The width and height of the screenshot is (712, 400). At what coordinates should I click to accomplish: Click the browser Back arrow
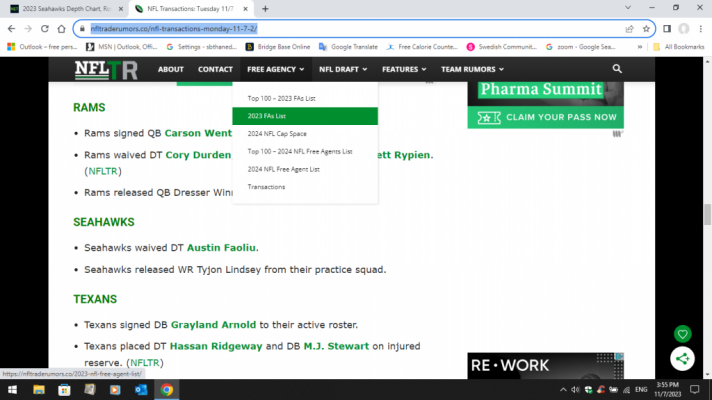11,29
